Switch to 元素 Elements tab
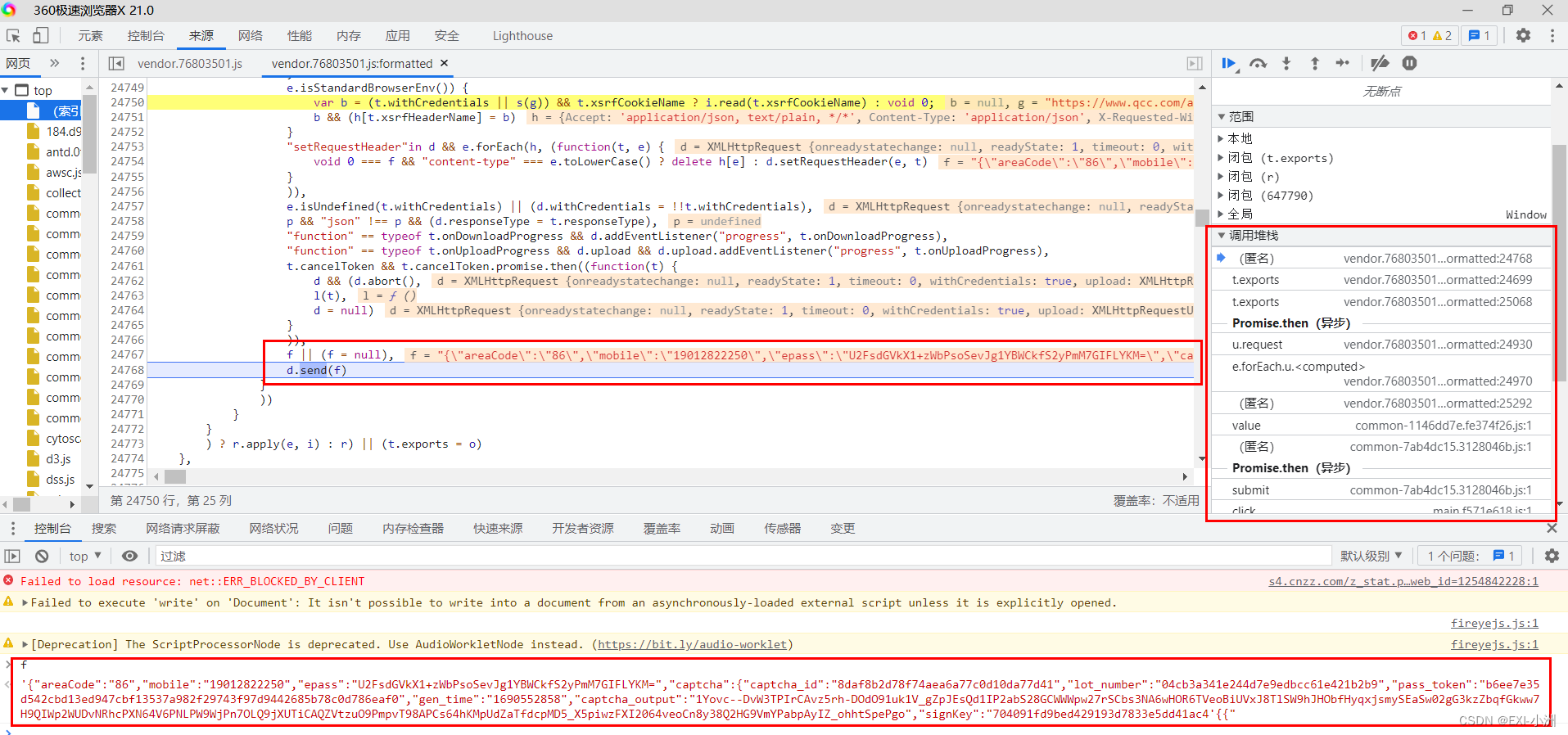Viewport: 1568px width, 735px height. pyautogui.click(x=90, y=36)
